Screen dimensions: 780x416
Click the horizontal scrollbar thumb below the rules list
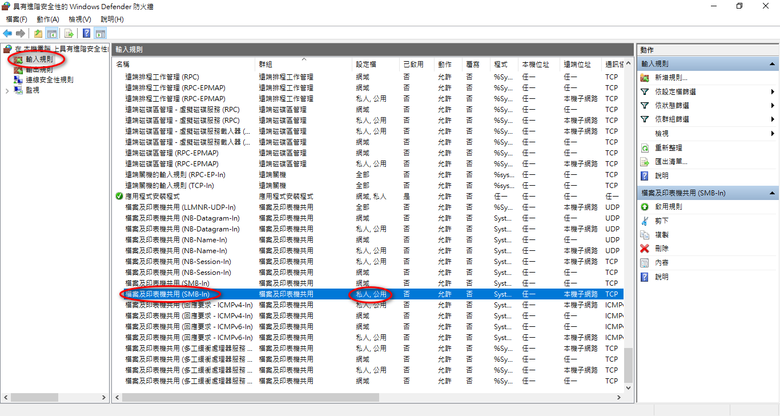pos(250,398)
